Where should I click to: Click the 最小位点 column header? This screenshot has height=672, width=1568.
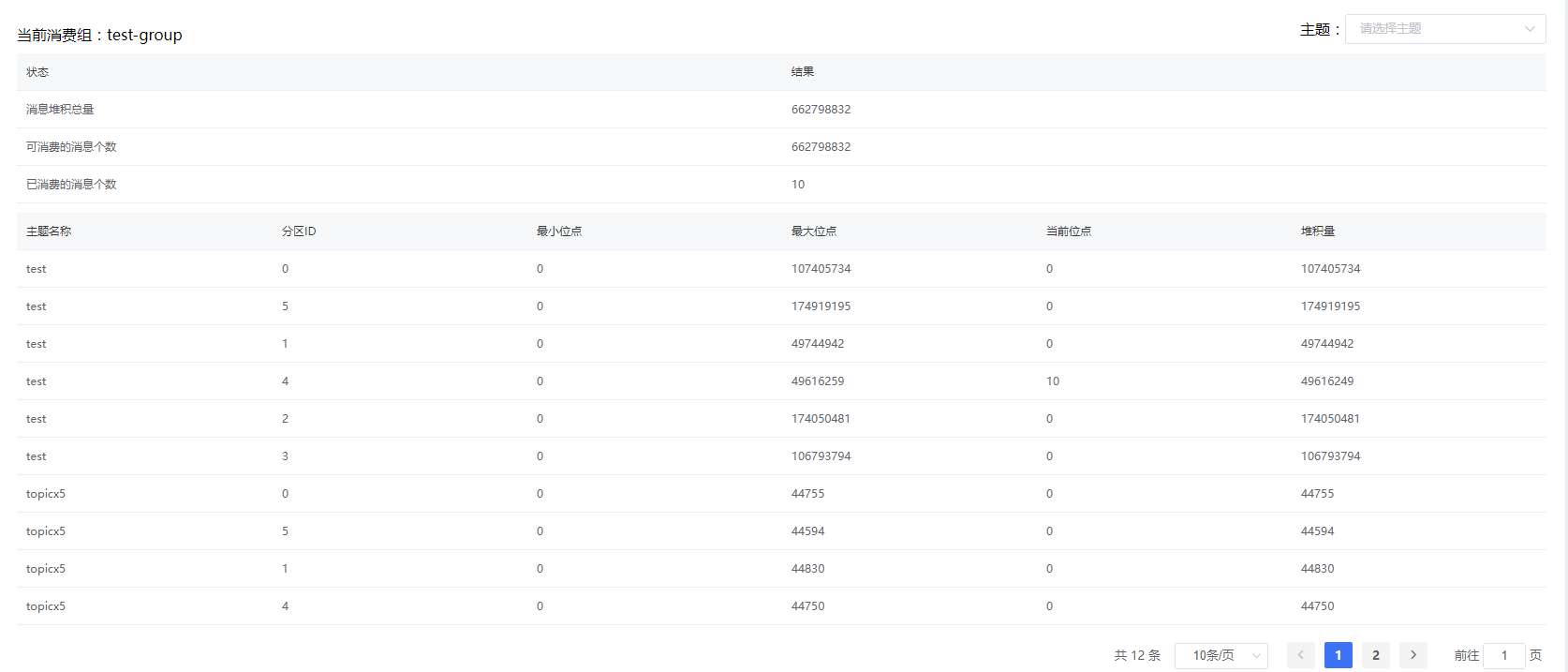(x=558, y=231)
